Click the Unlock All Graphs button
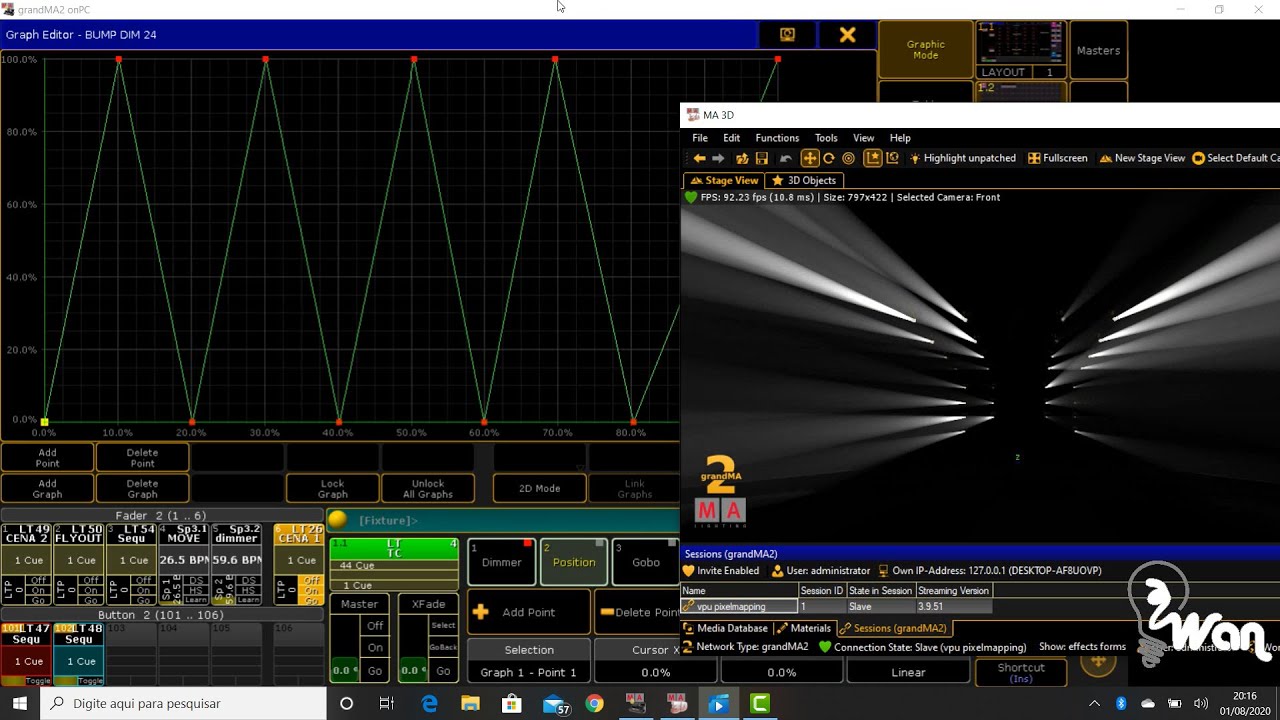The width and height of the screenshot is (1280, 720). coord(428,488)
